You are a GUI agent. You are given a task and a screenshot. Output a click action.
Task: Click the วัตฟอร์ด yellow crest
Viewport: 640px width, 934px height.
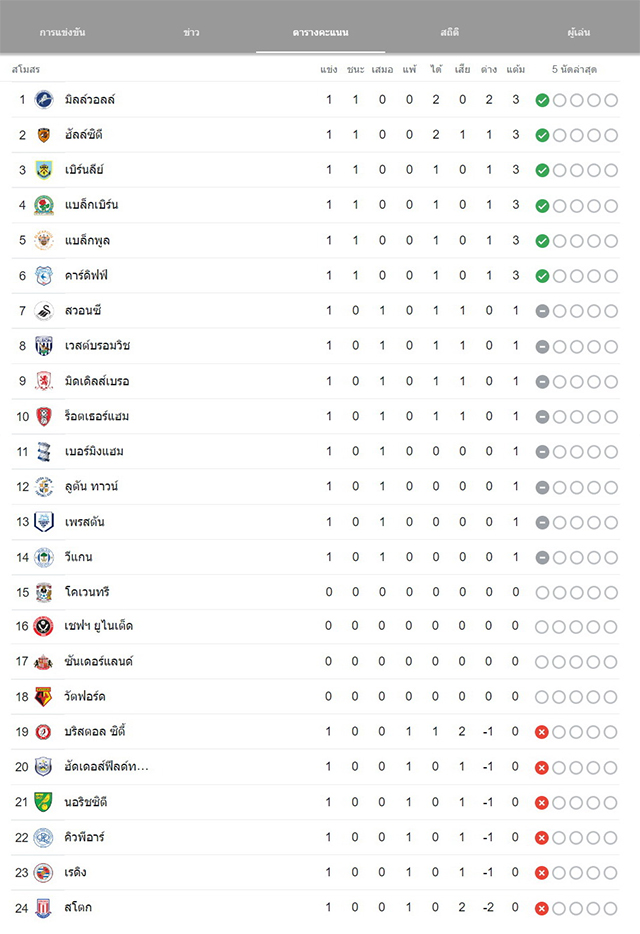pos(44,696)
